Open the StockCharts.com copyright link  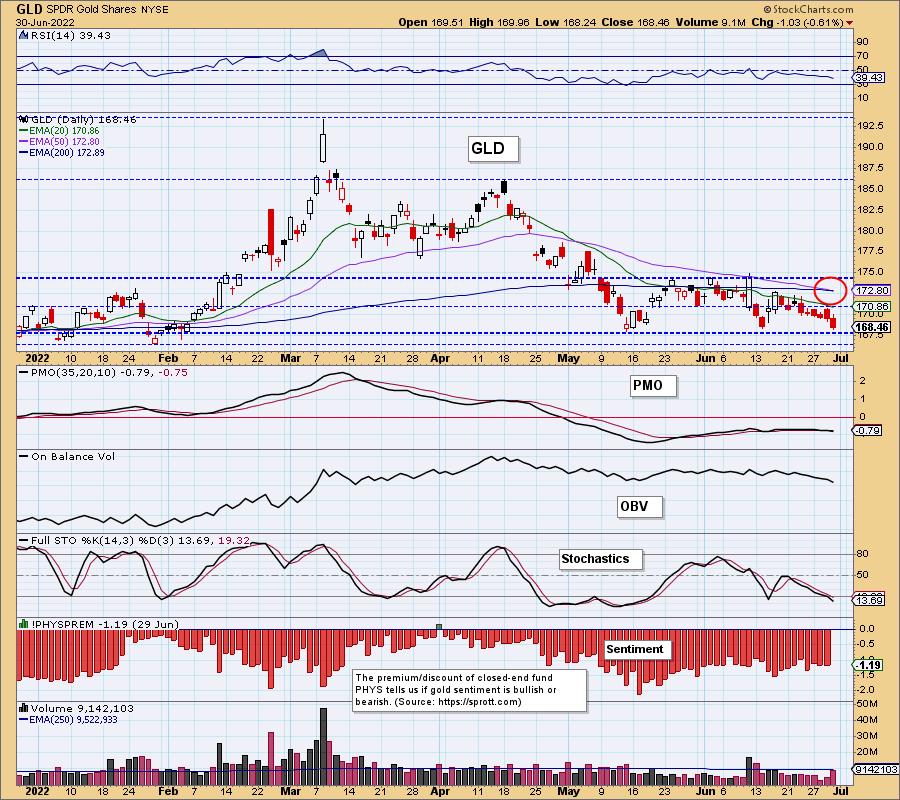point(808,9)
